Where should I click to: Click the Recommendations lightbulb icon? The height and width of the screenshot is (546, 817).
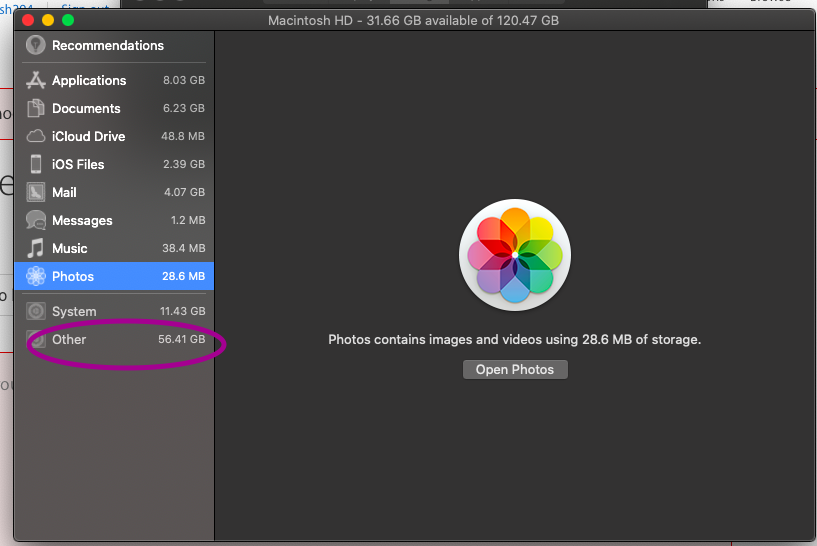coord(36,45)
